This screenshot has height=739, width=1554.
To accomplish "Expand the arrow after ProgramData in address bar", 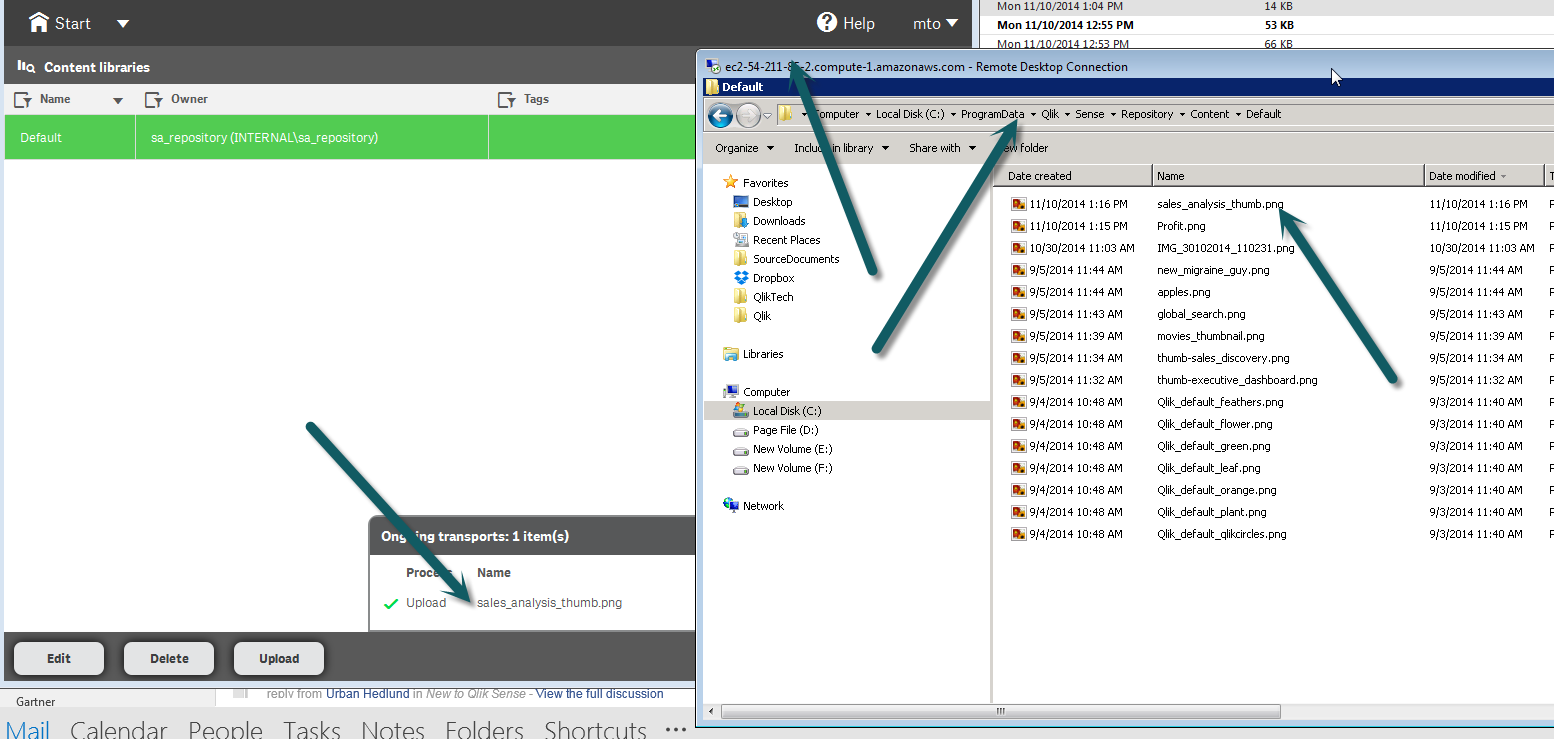I will pyautogui.click(x=1033, y=114).
